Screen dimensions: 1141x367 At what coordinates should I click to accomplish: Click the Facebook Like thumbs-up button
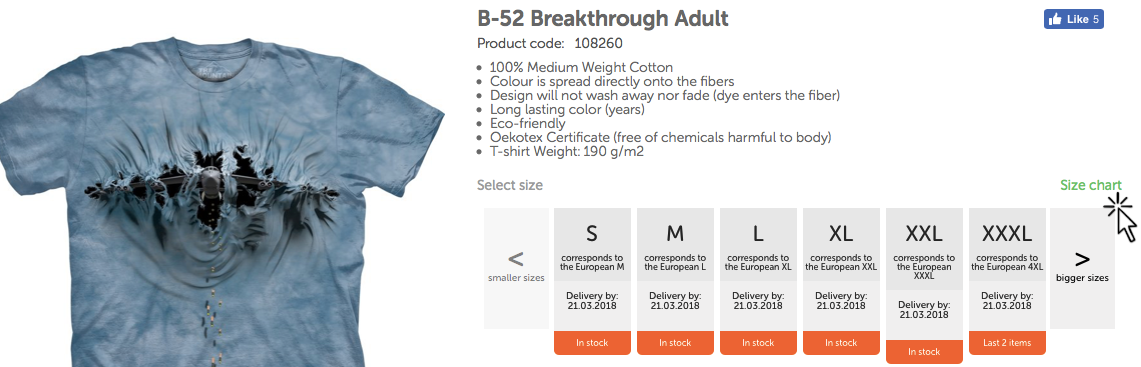pyautogui.click(x=1073, y=19)
